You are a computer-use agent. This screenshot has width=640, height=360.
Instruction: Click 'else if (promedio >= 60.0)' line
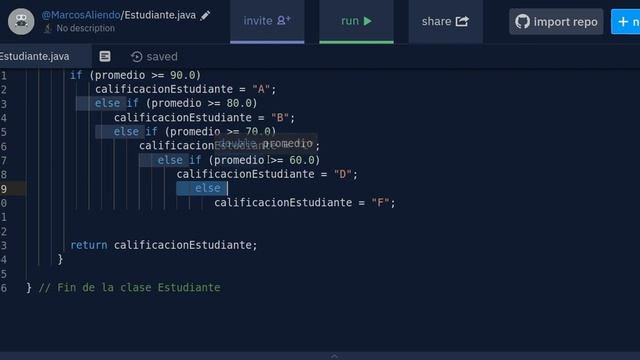[x=239, y=160]
